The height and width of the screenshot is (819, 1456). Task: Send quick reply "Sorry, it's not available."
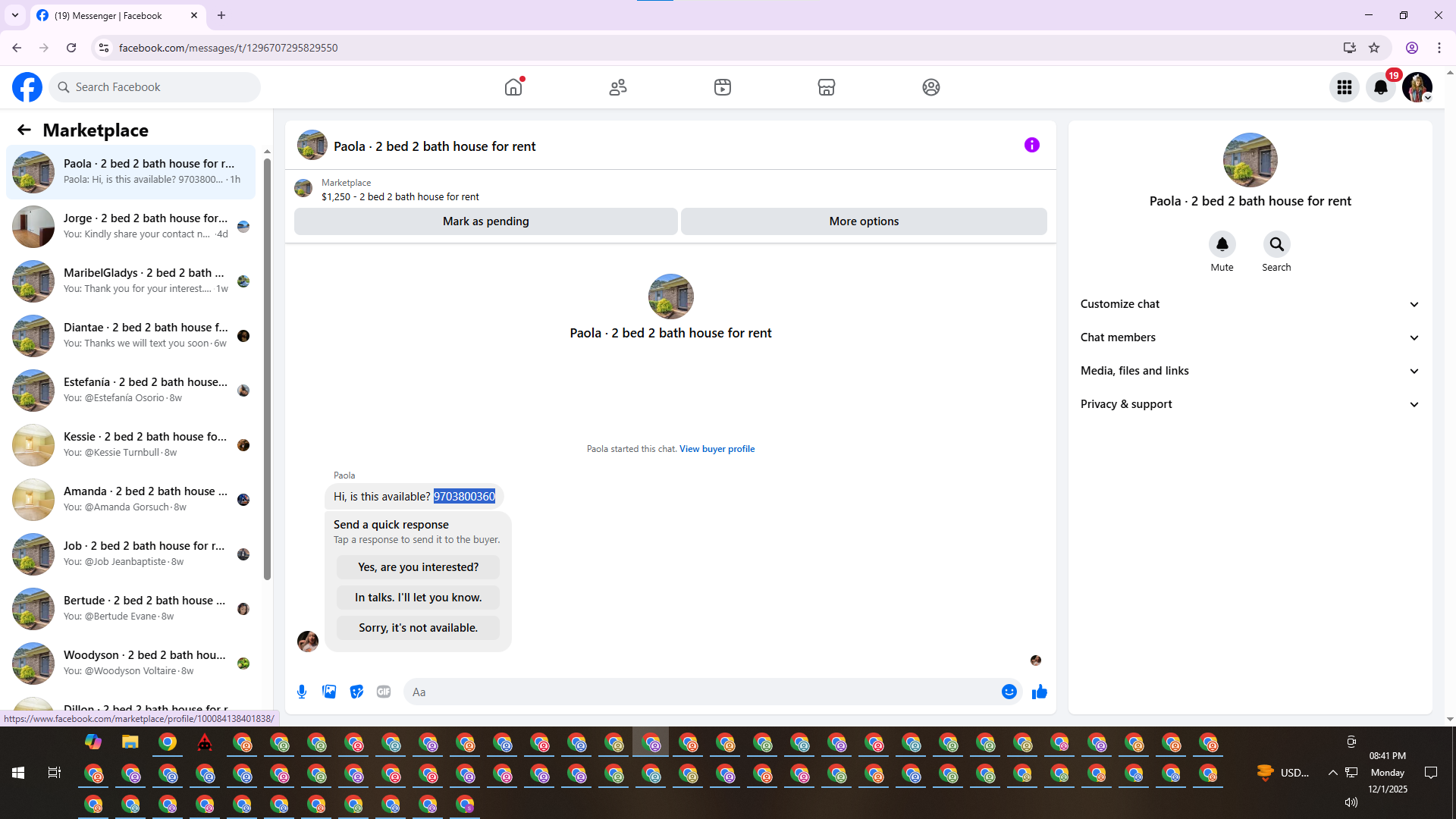(418, 628)
